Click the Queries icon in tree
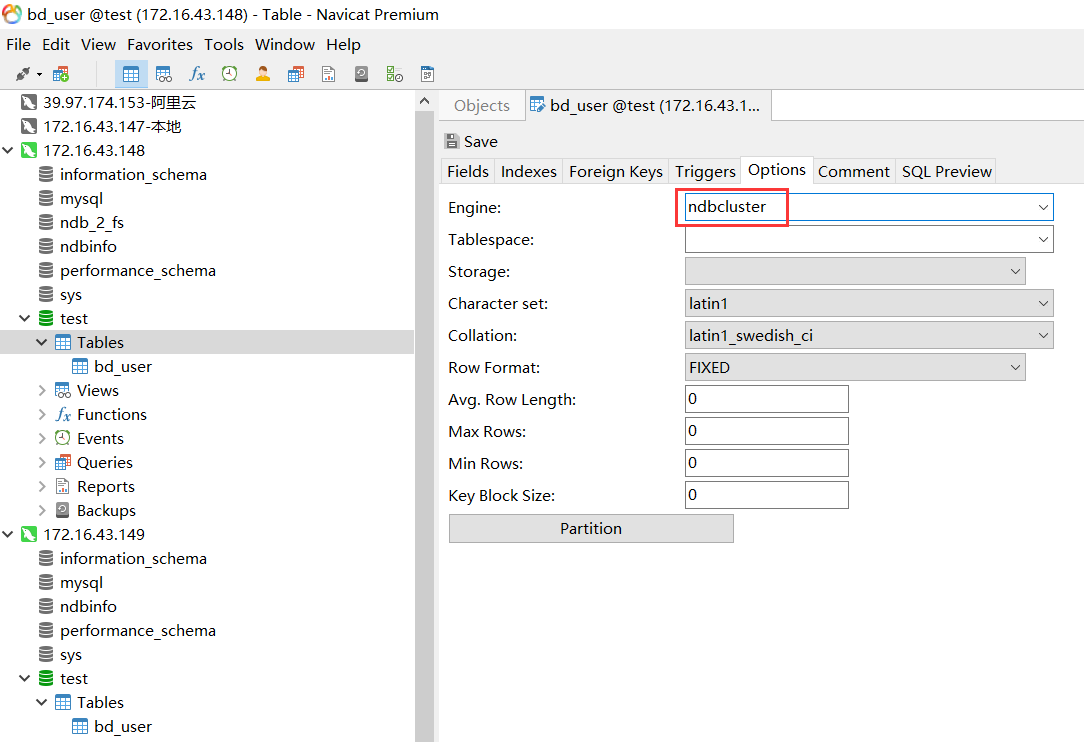The width and height of the screenshot is (1084, 742). pos(63,463)
